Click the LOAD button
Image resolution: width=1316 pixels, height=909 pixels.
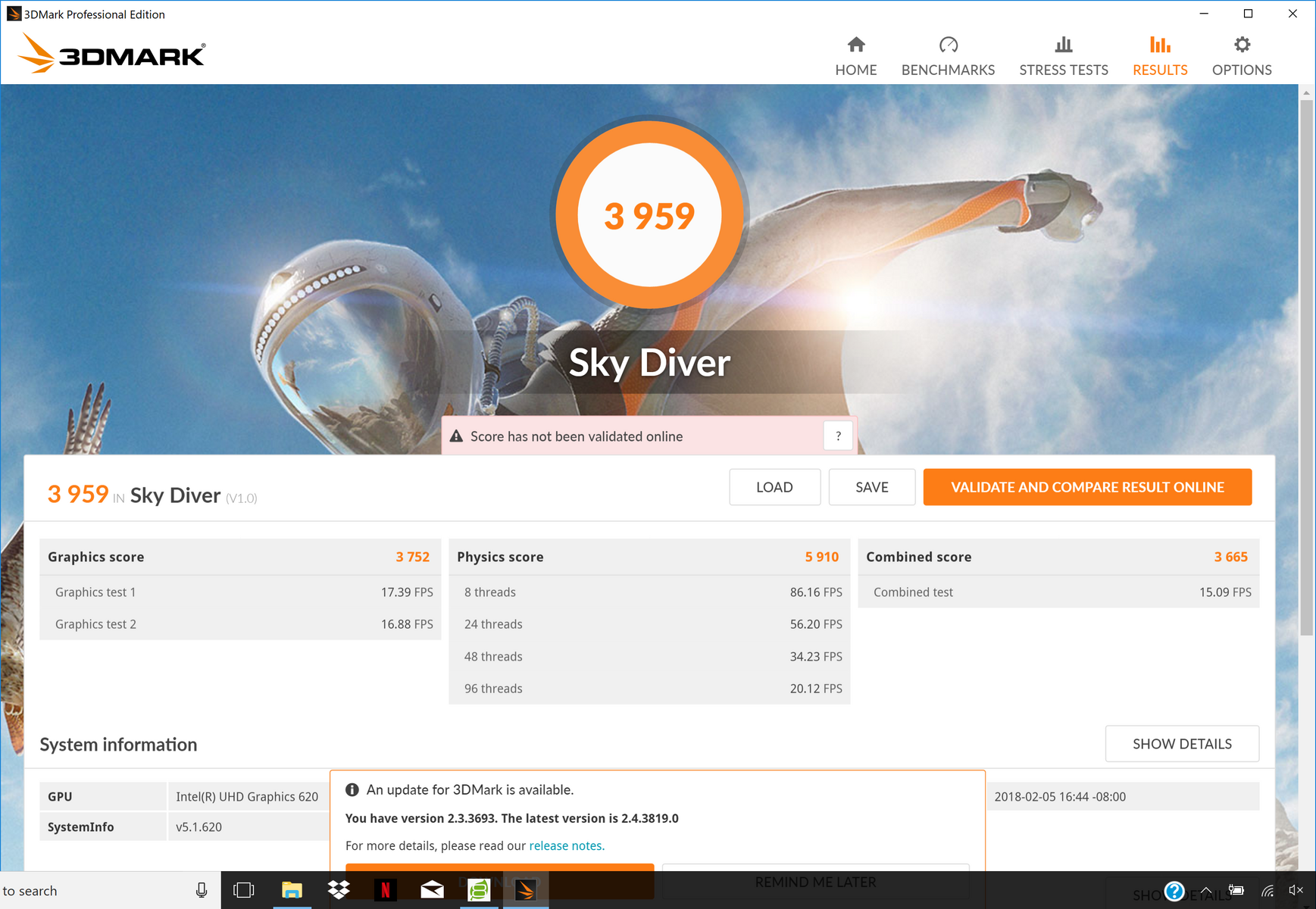774,487
